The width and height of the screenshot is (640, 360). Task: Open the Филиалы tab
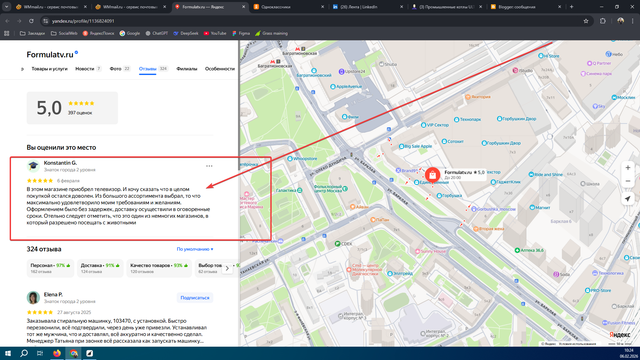[x=187, y=69]
